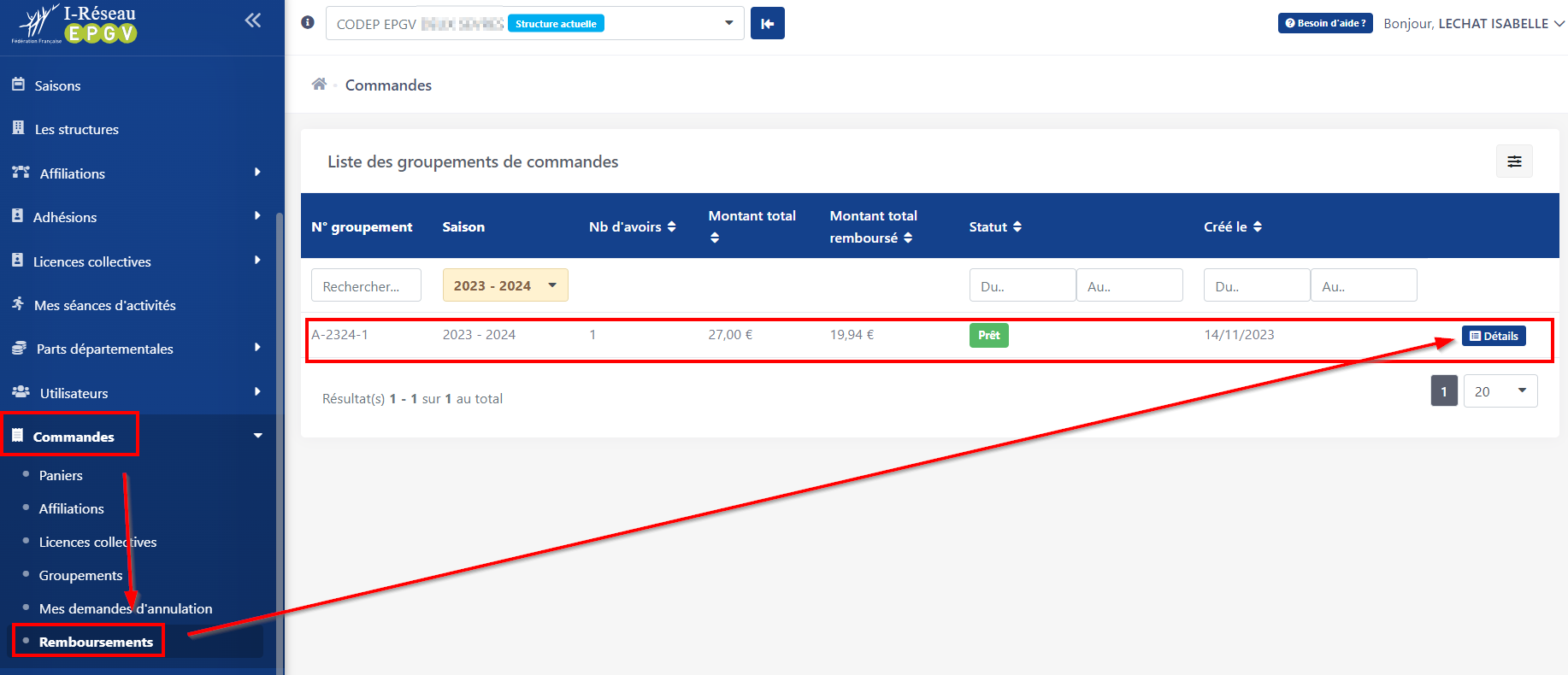Select Licences collectives under Commandes
Viewport: 1568px width, 675px height.
pyautogui.click(x=98, y=543)
